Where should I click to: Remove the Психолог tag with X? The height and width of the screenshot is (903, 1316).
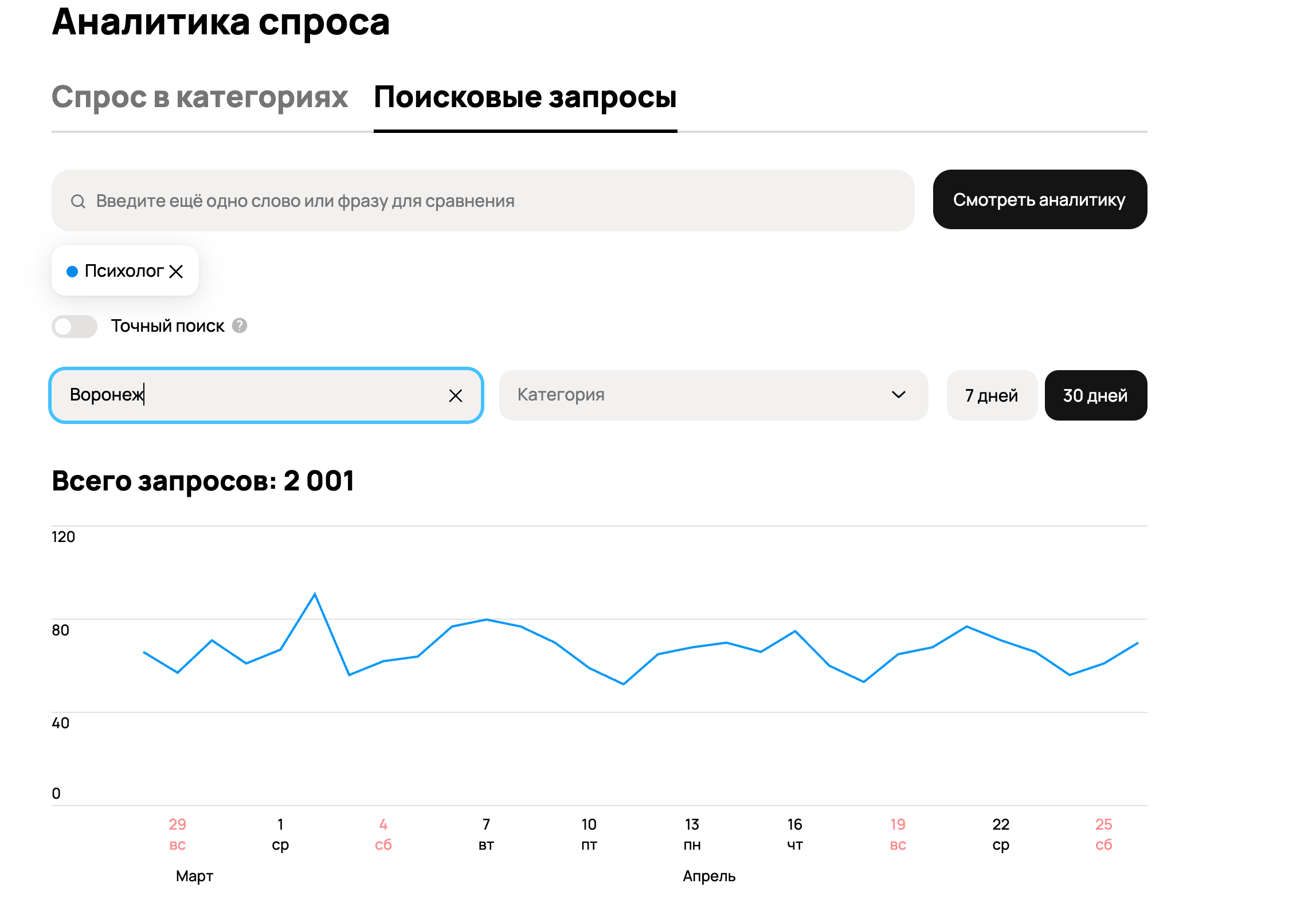click(177, 272)
